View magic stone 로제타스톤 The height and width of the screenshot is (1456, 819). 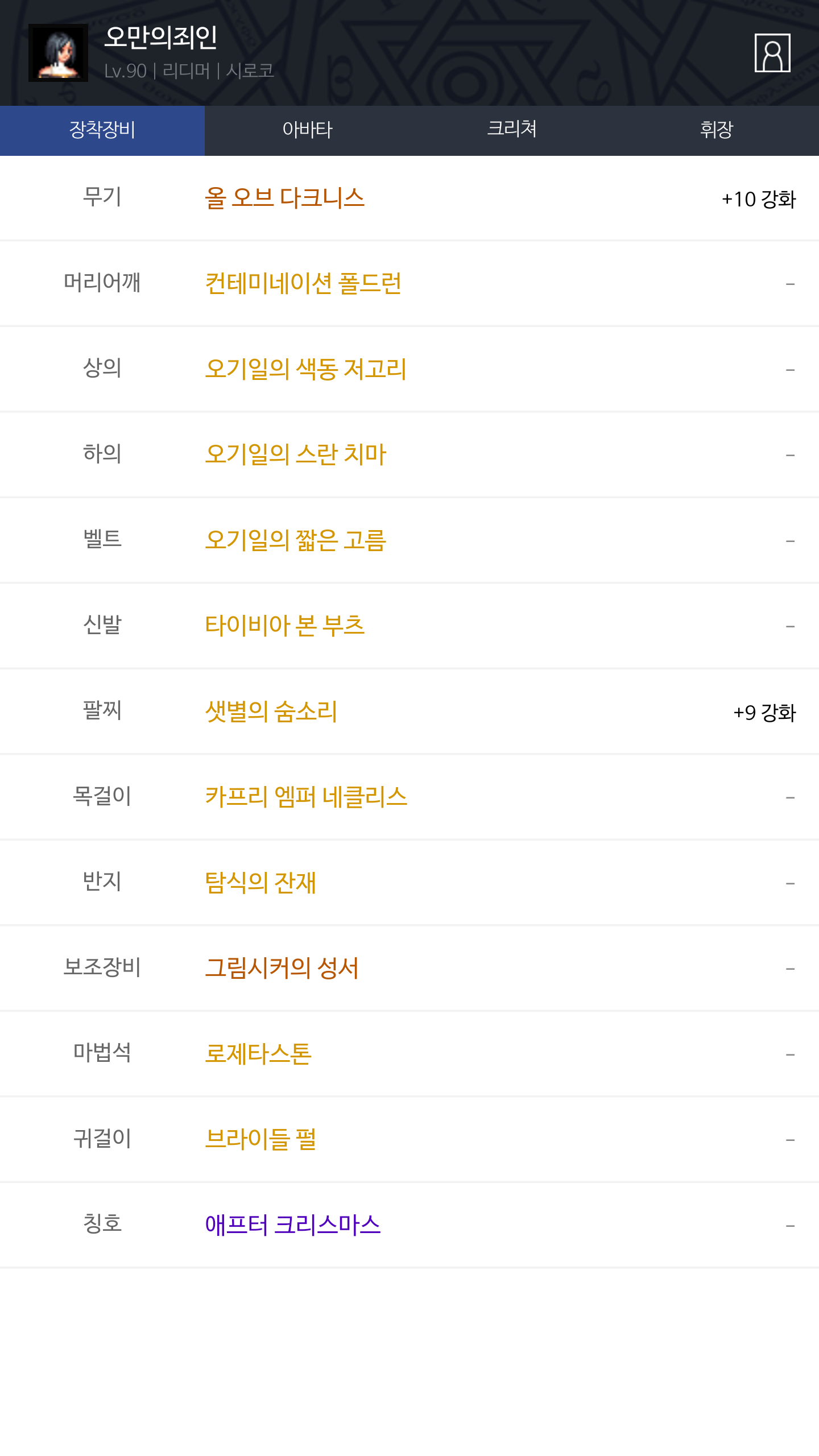point(258,1054)
